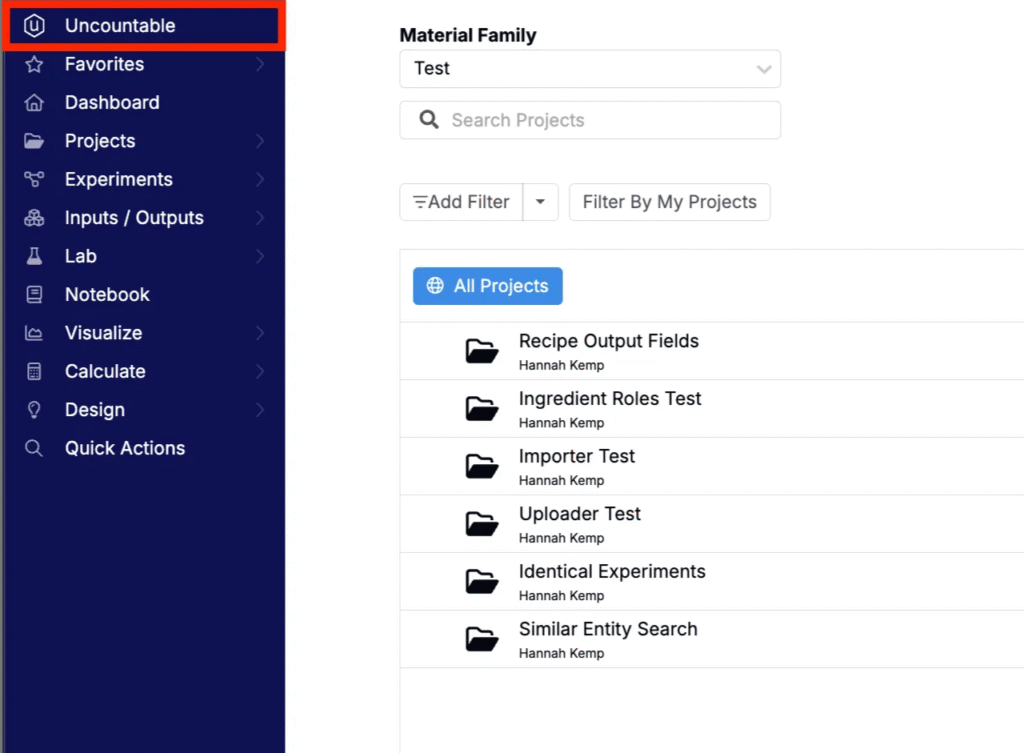Click the Calculate calculator icon
The height and width of the screenshot is (753, 1024).
point(34,372)
